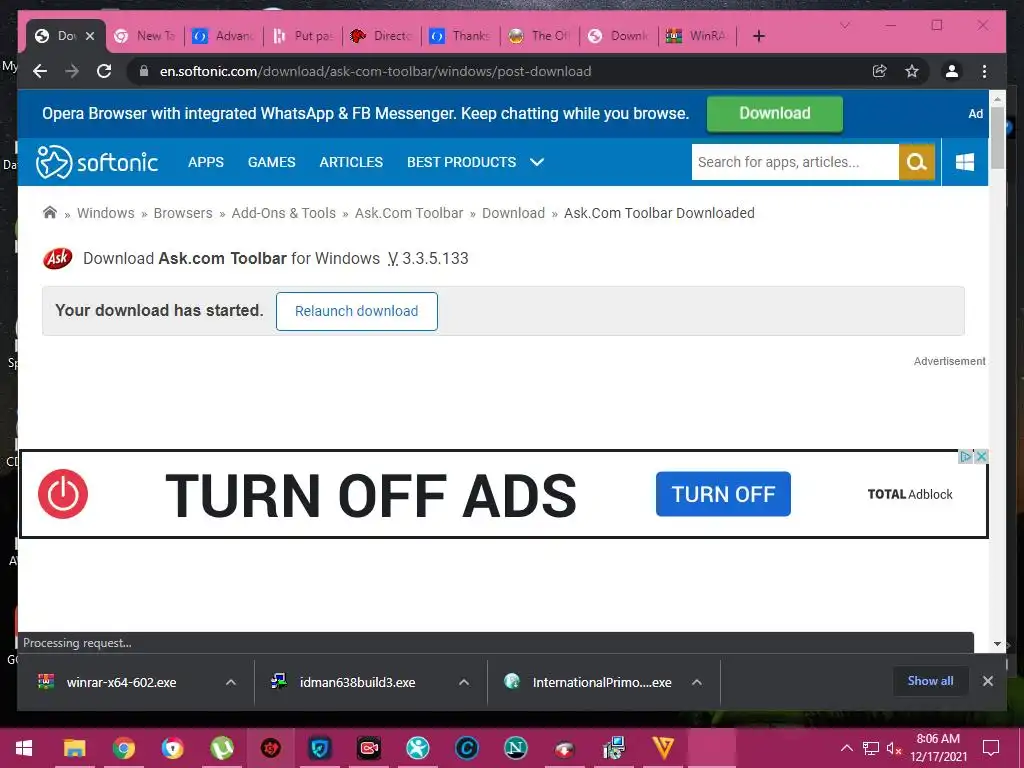This screenshot has height=768, width=1024.
Task: Open the Windows Start menu
Action: (24, 747)
